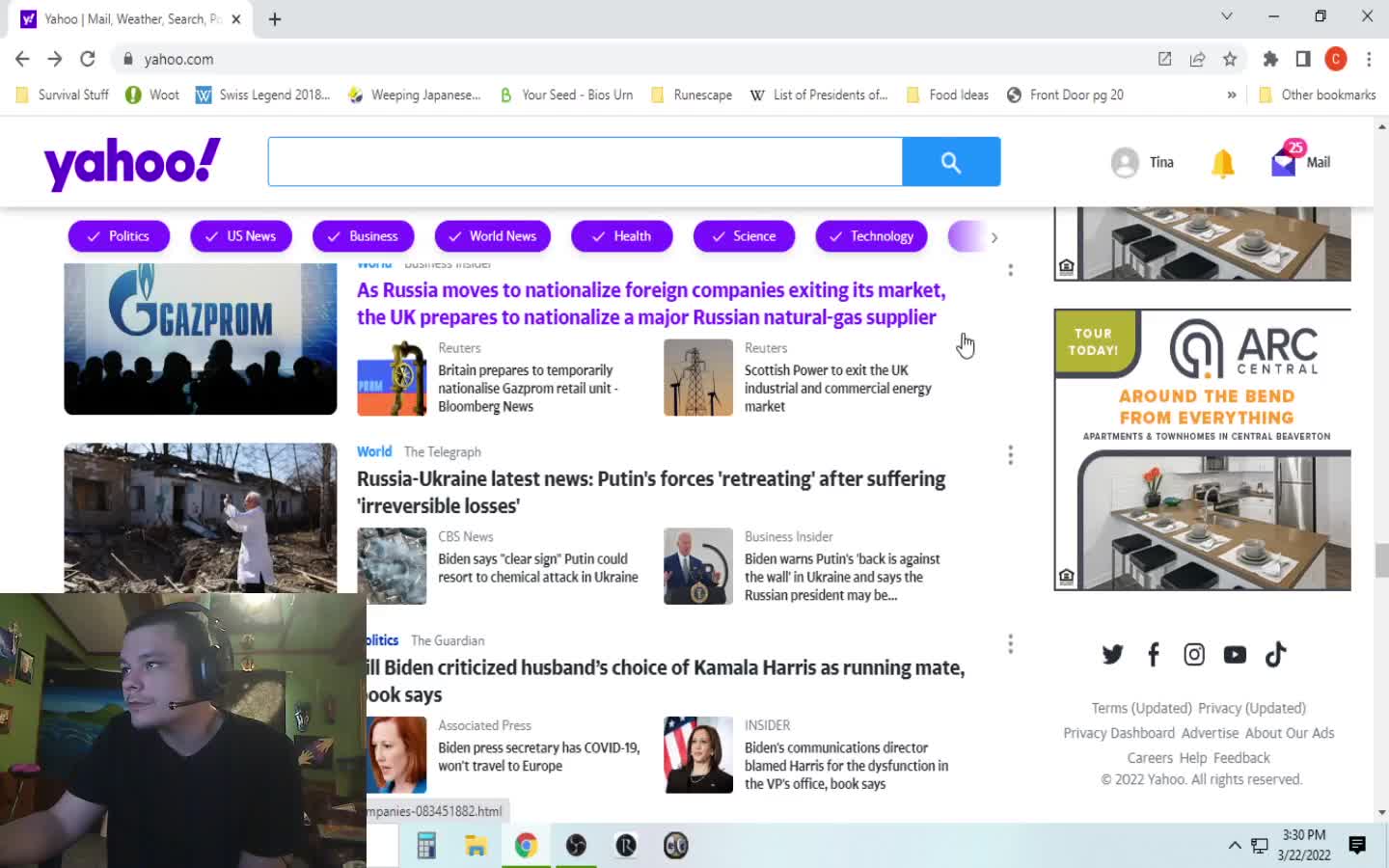Click the Gazprom story thumbnail
1389x868 pixels.
[201, 339]
